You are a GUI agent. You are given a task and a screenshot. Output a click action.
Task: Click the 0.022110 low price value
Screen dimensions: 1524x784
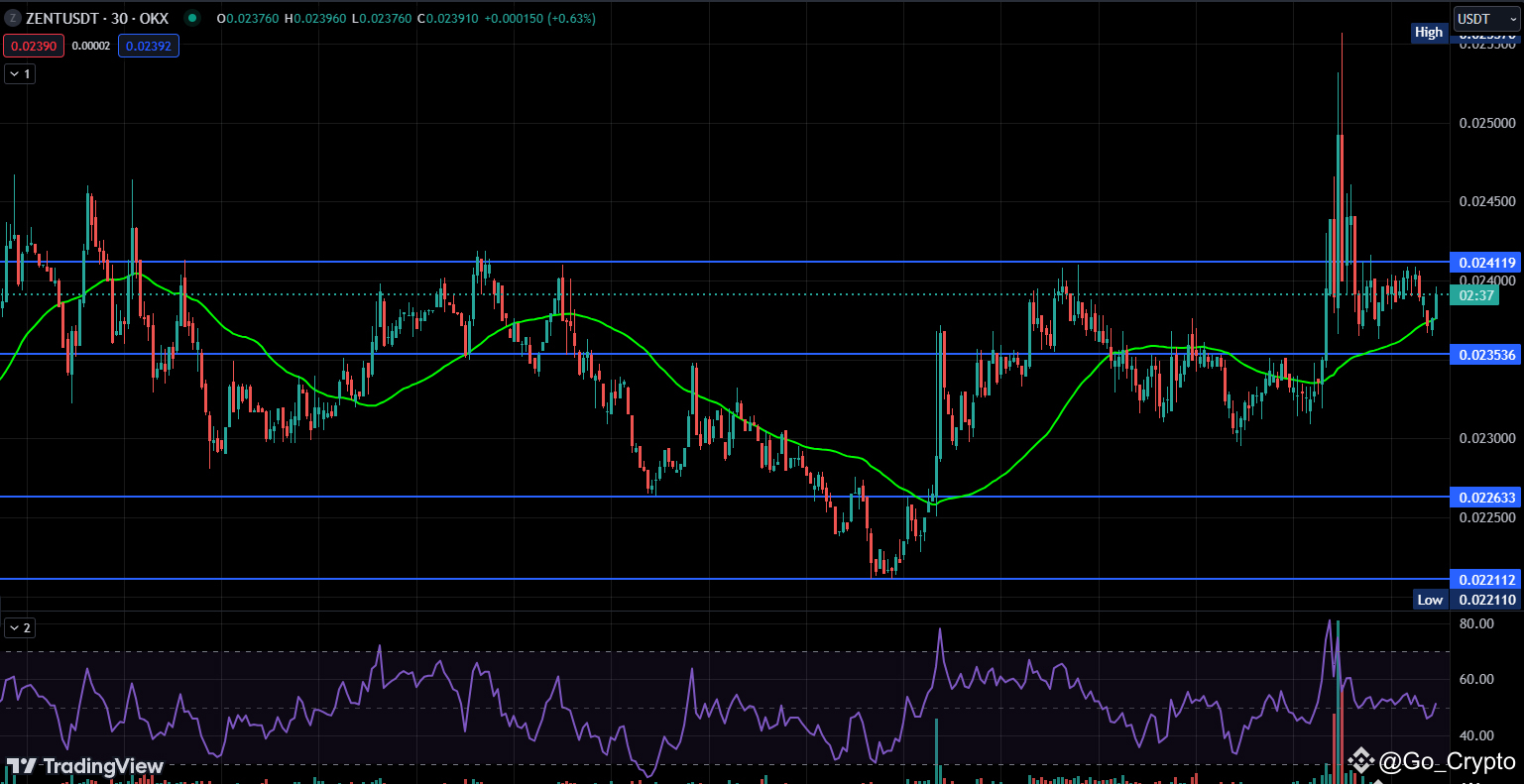pos(1484,600)
